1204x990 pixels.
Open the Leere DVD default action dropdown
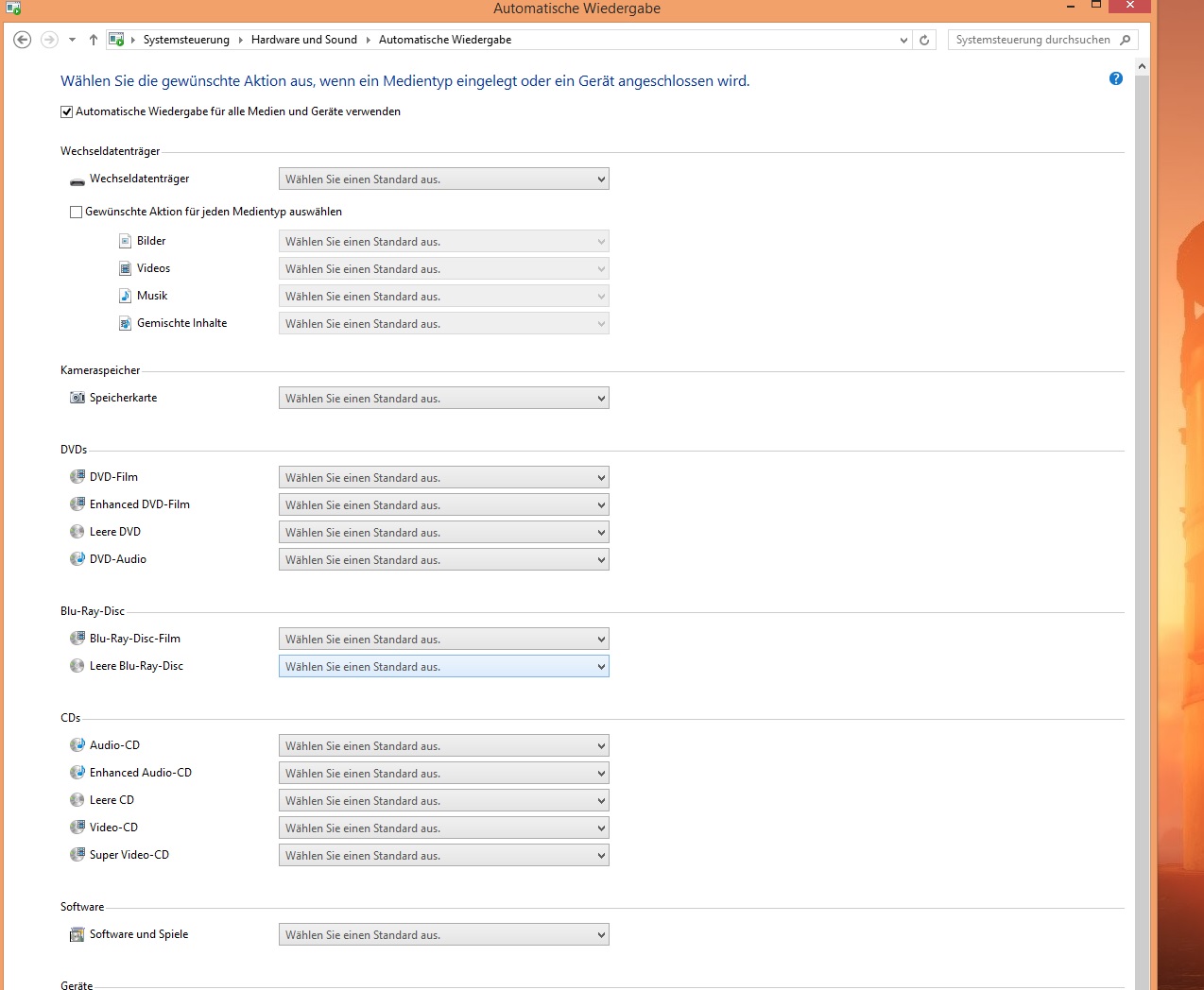tap(444, 532)
